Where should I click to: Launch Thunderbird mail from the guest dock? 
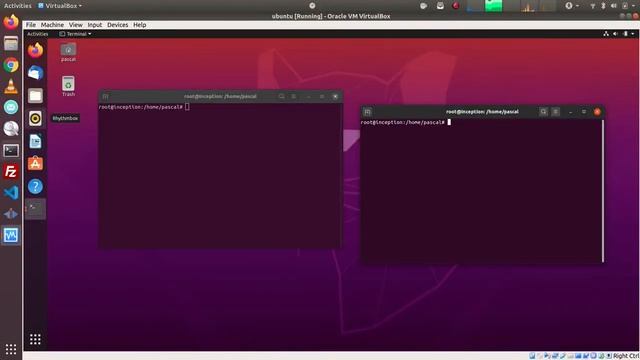(x=36, y=73)
